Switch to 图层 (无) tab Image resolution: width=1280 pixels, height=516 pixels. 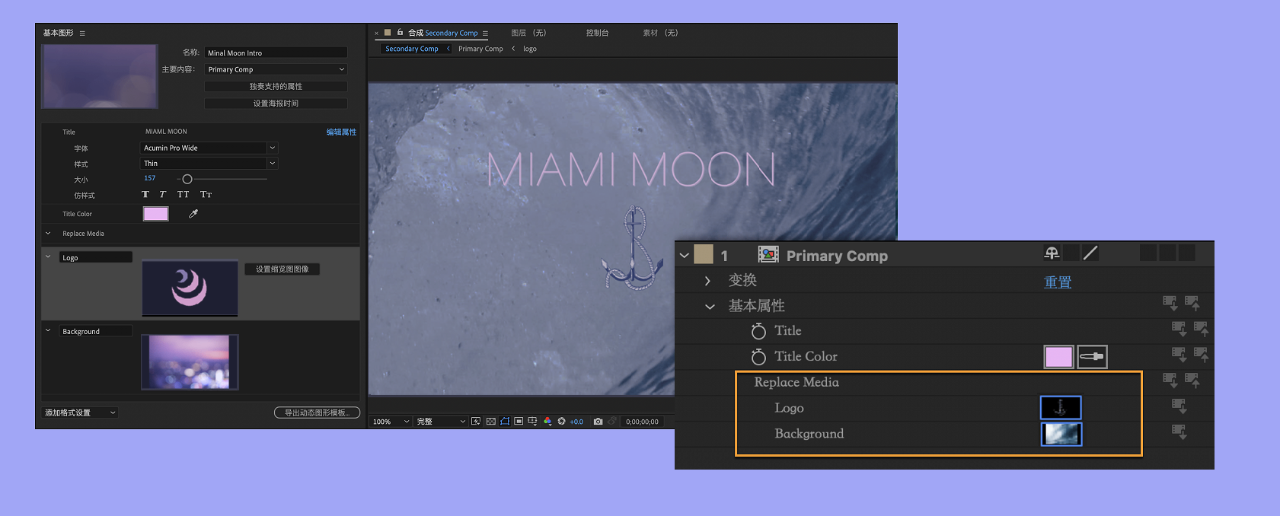coord(529,33)
